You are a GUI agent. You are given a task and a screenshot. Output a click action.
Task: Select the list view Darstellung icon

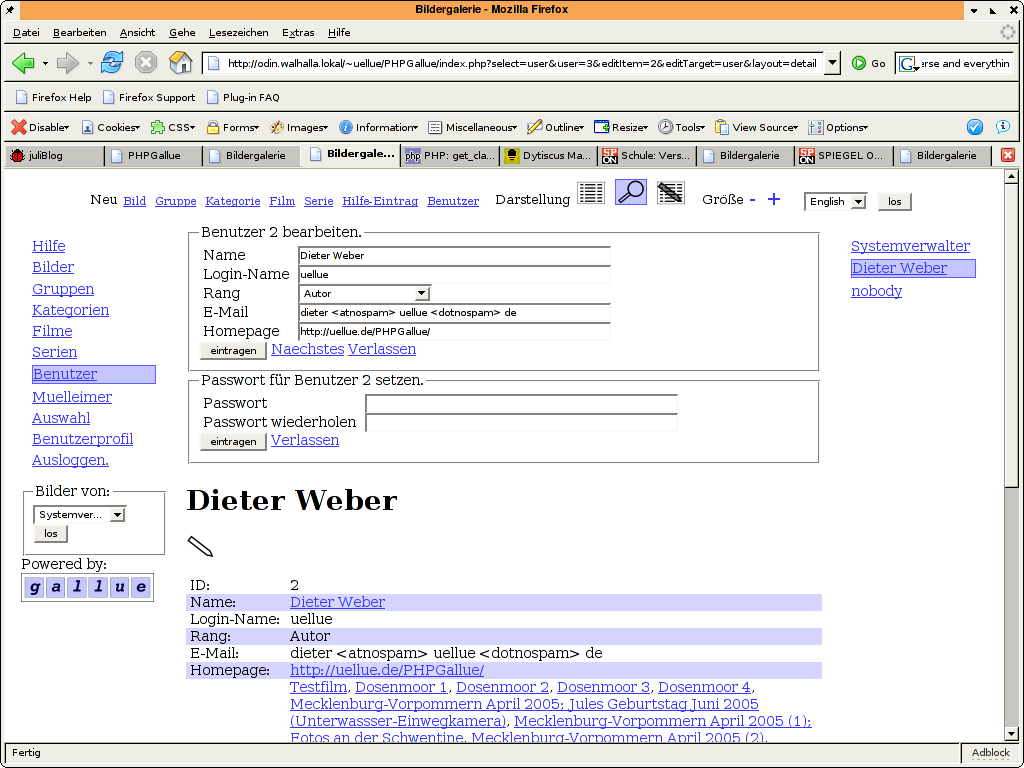tap(591, 193)
